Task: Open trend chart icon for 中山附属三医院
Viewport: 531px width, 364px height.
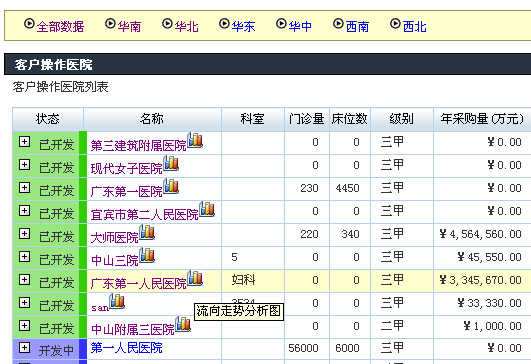Action: coord(183,324)
